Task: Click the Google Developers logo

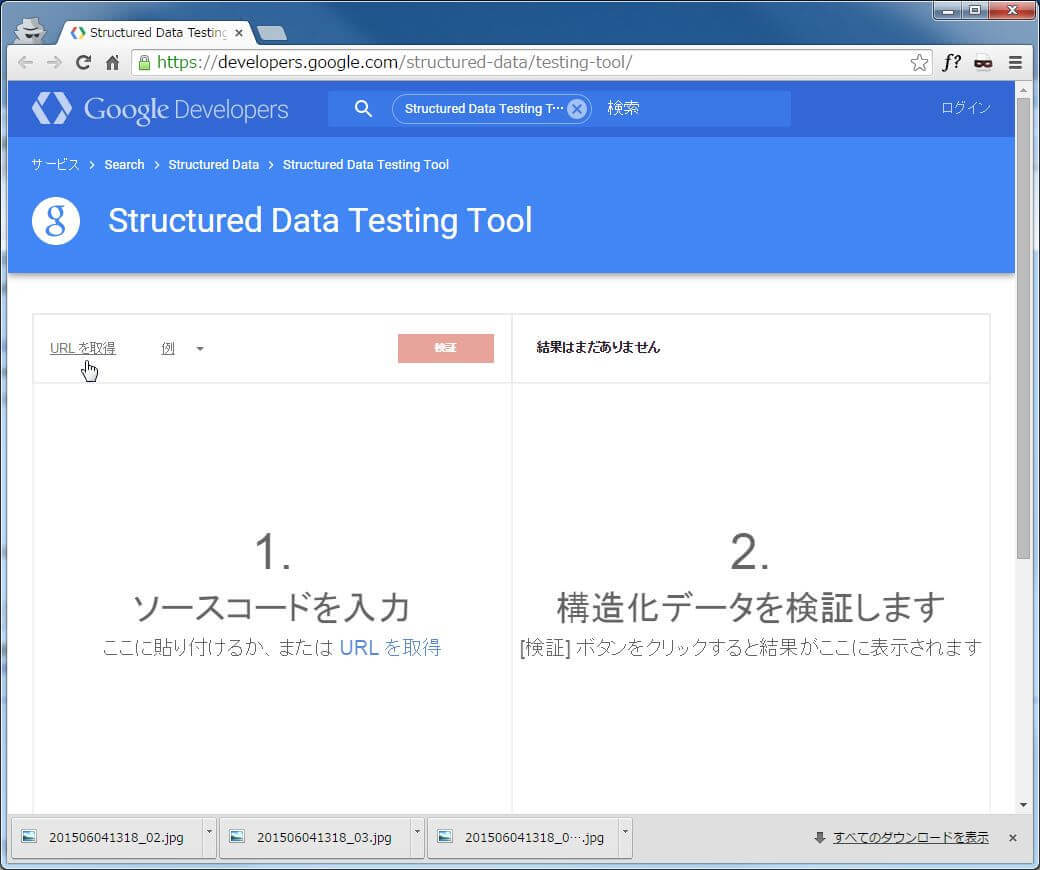Action: [x=160, y=109]
